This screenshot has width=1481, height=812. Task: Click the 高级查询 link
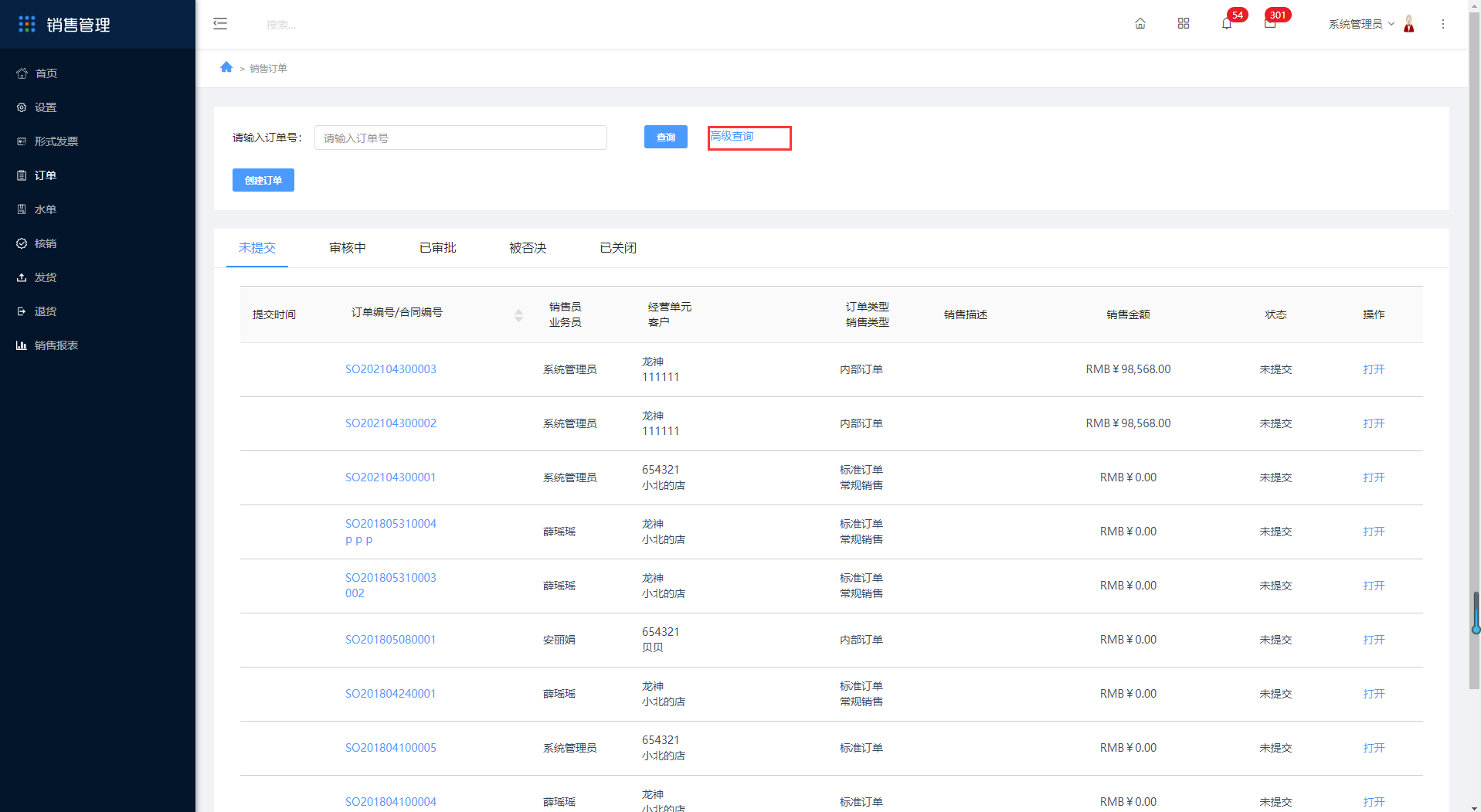point(732,136)
